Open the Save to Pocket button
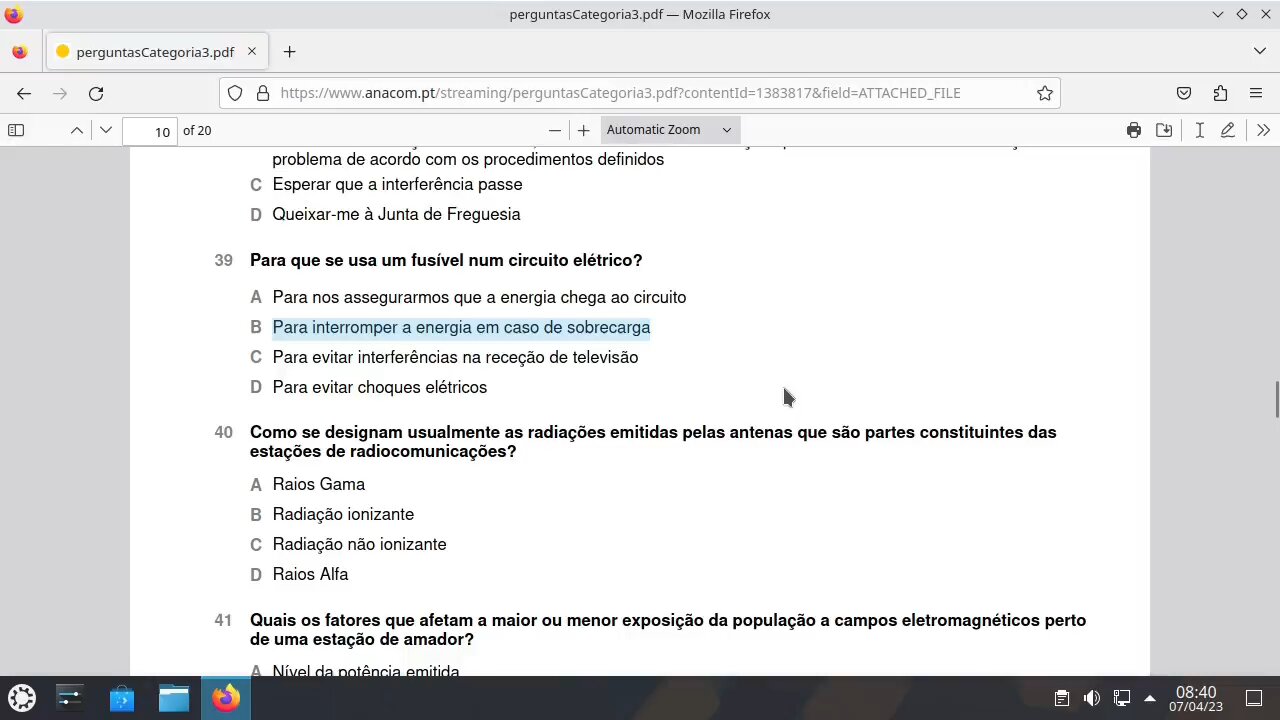Image resolution: width=1280 pixels, height=720 pixels. (x=1184, y=93)
